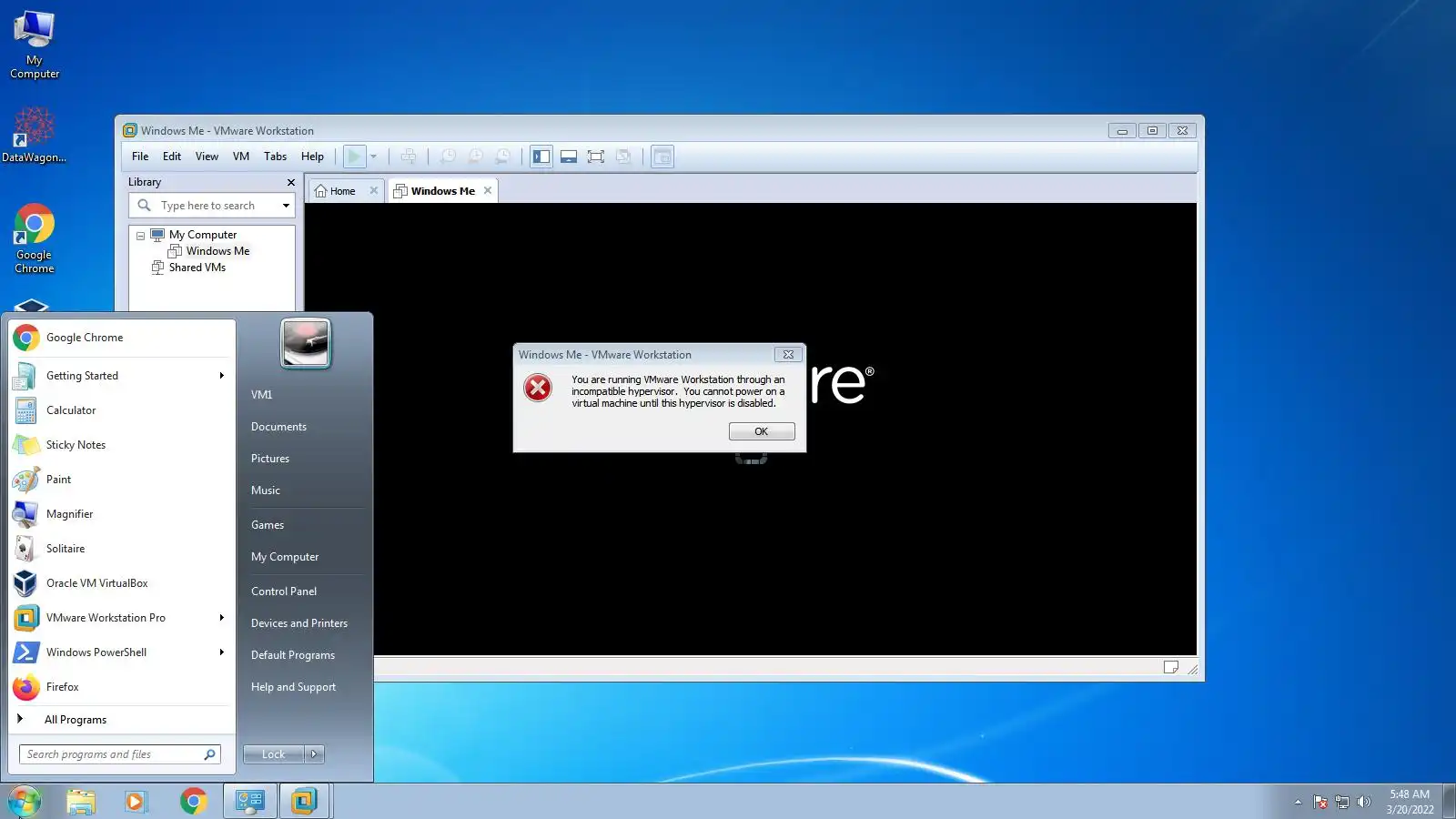Screen dimensions: 1456x819
Task: Open the Snapshot Manager toolbar icon
Action: pyautogui.click(x=502, y=157)
